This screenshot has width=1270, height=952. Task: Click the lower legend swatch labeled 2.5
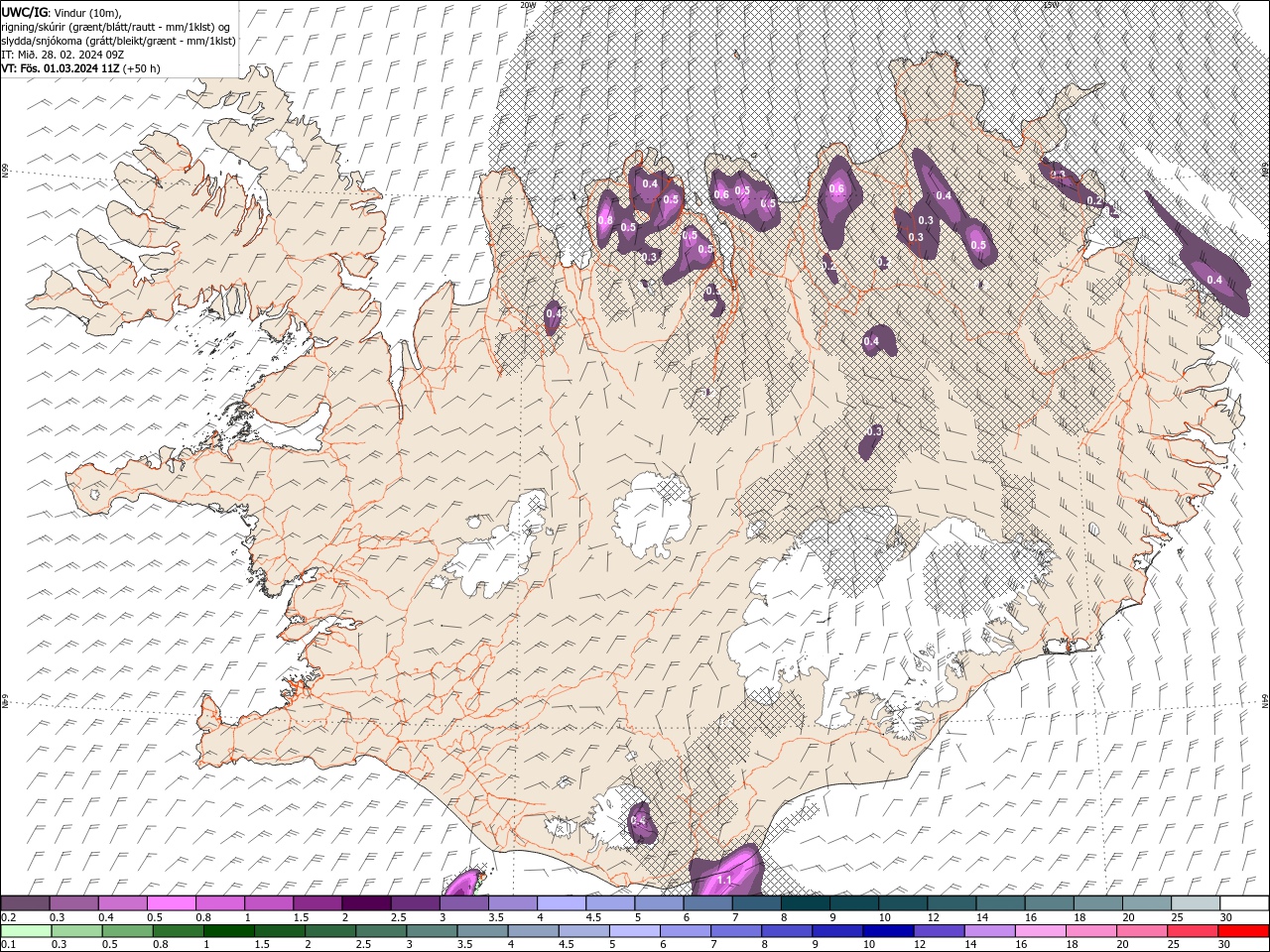pos(381,931)
